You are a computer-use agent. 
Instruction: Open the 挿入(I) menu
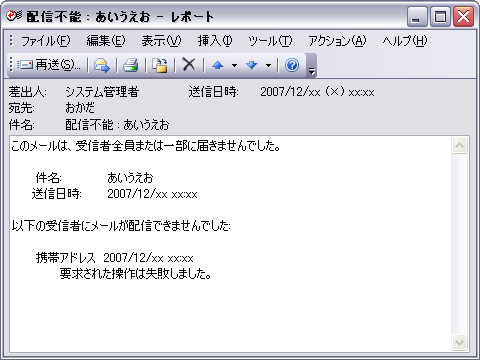pyautogui.click(x=215, y=41)
